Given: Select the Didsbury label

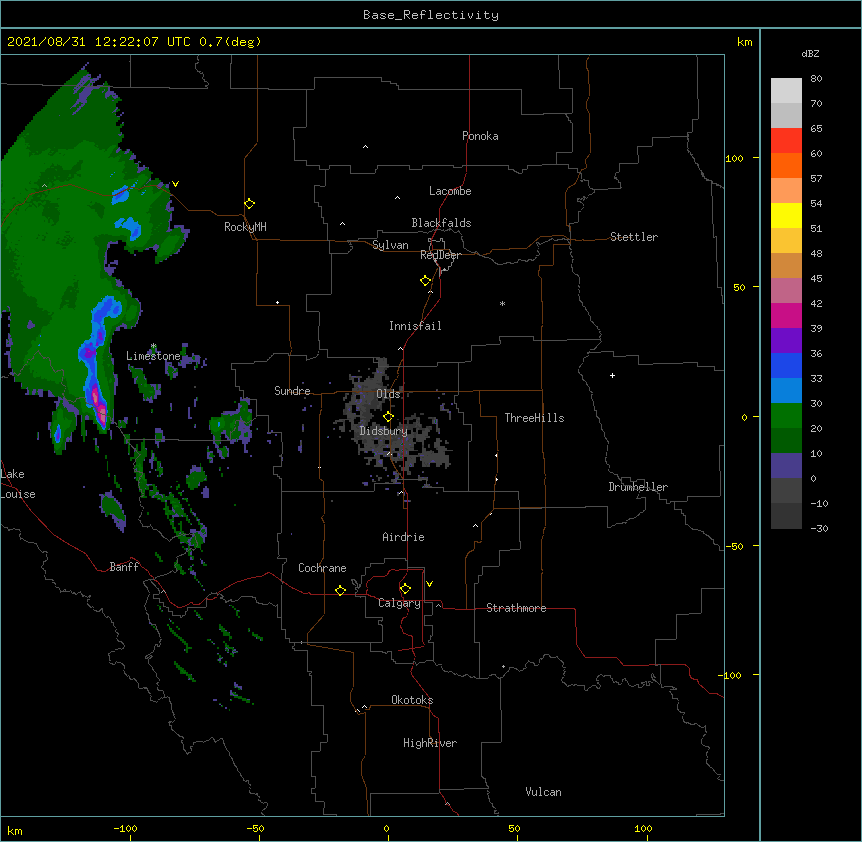Looking at the screenshot, I should 384,431.
